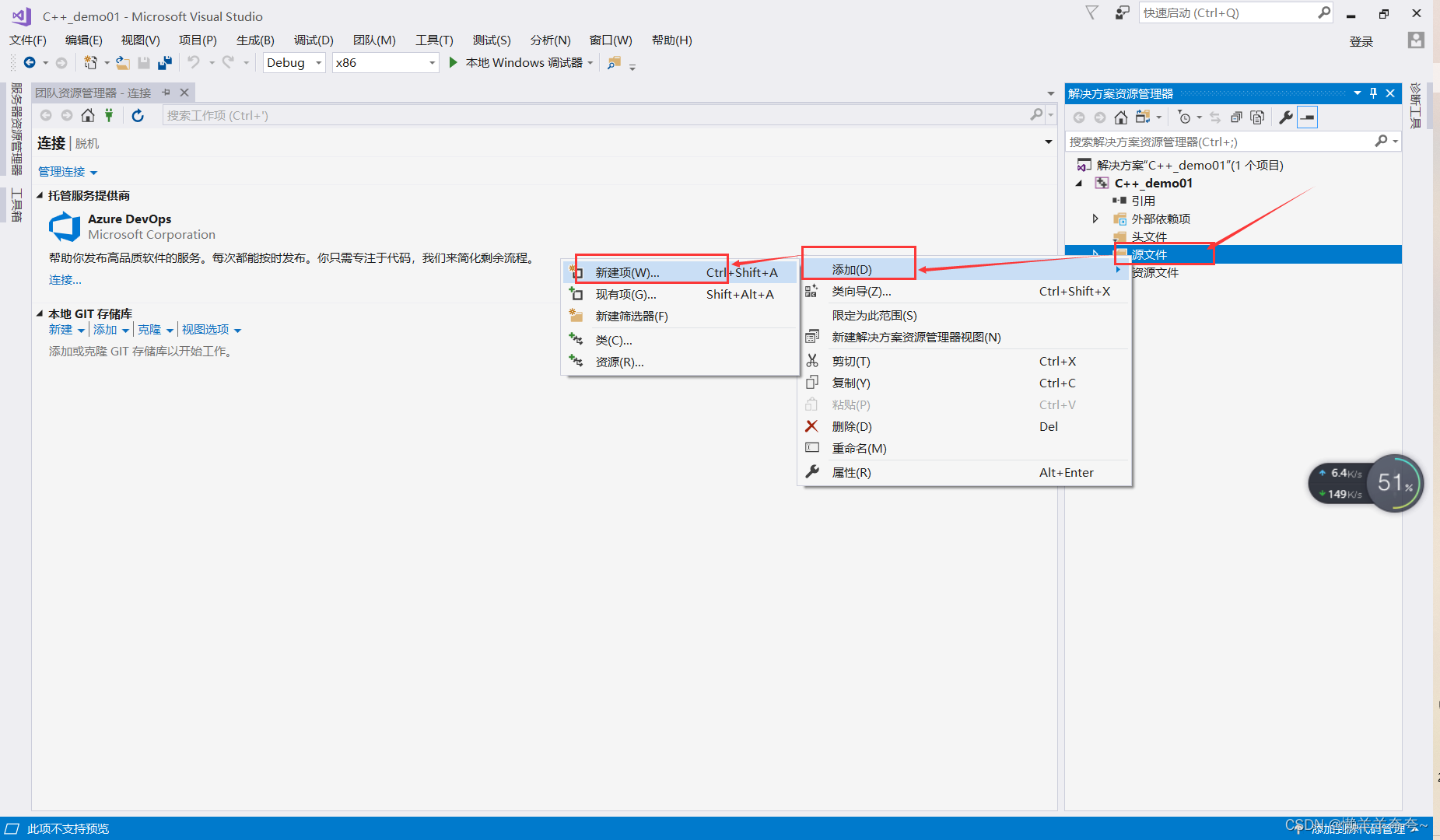This screenshot has width=1440, height=840.
Task: Open the 工具箱 side tab
Action: pos(16,205)
